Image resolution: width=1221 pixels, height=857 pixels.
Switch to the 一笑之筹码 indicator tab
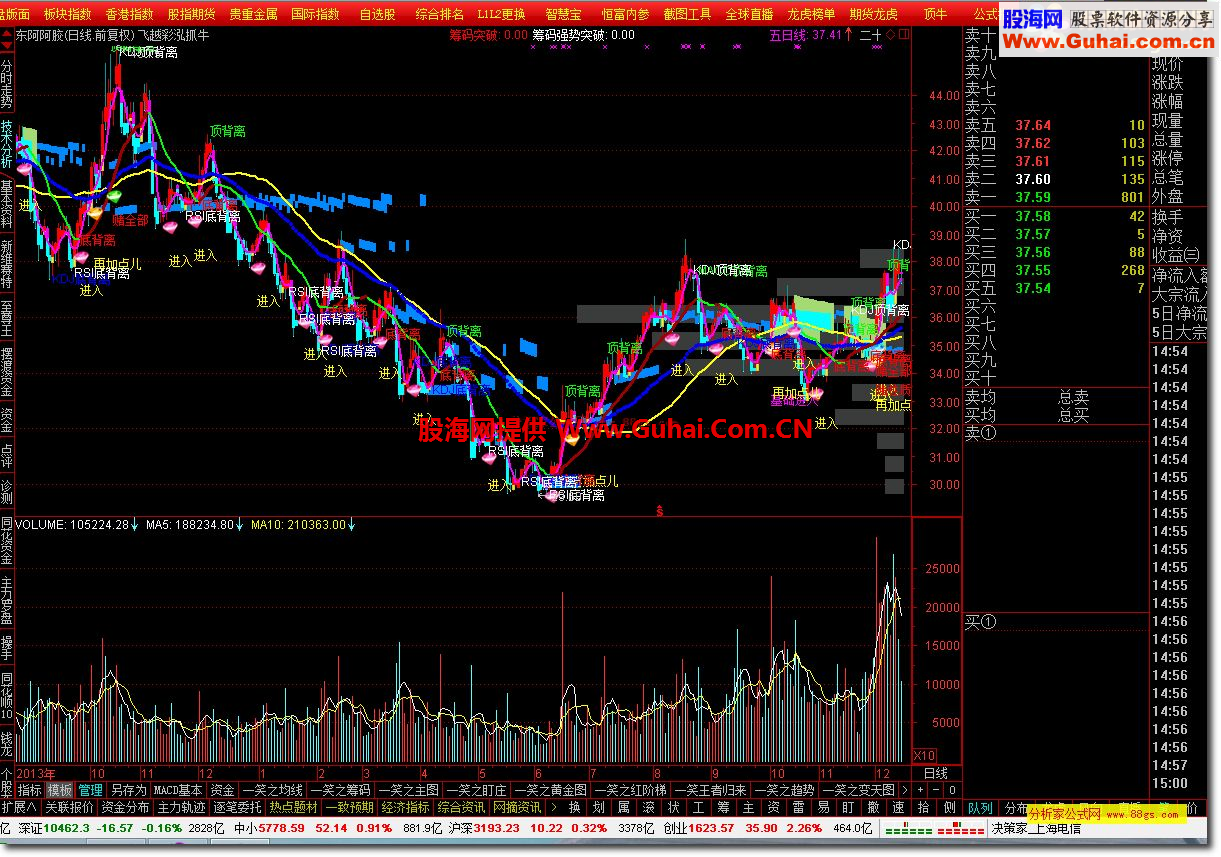point(343,790)
